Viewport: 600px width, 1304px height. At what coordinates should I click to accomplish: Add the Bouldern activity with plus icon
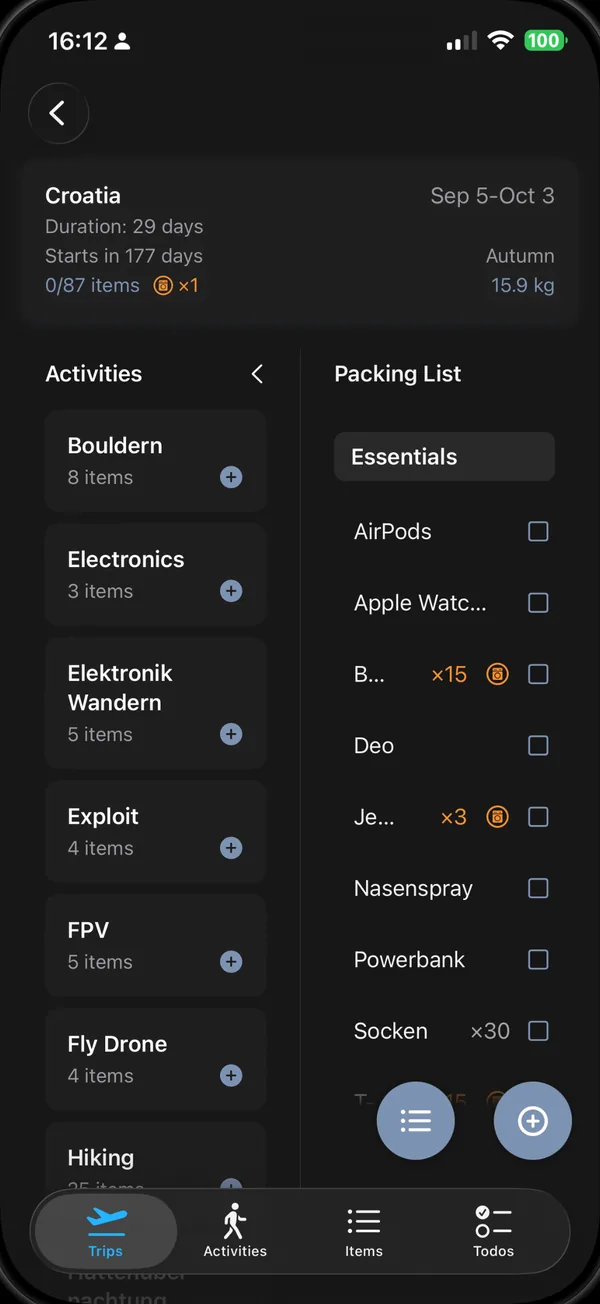point(231,477)
